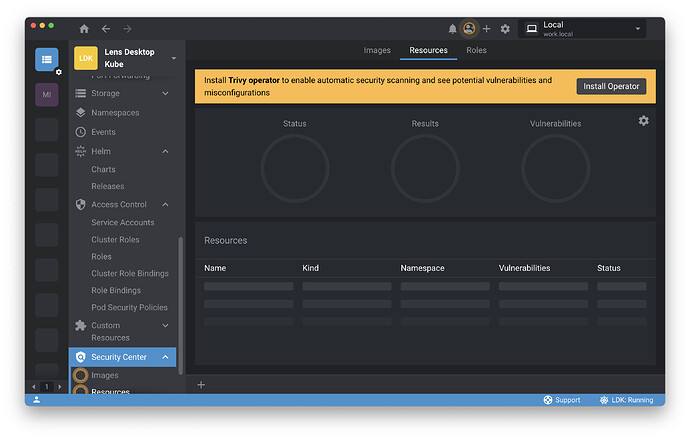
Task: Collapse the Helm section in sidebar
Action: point(165,151)
